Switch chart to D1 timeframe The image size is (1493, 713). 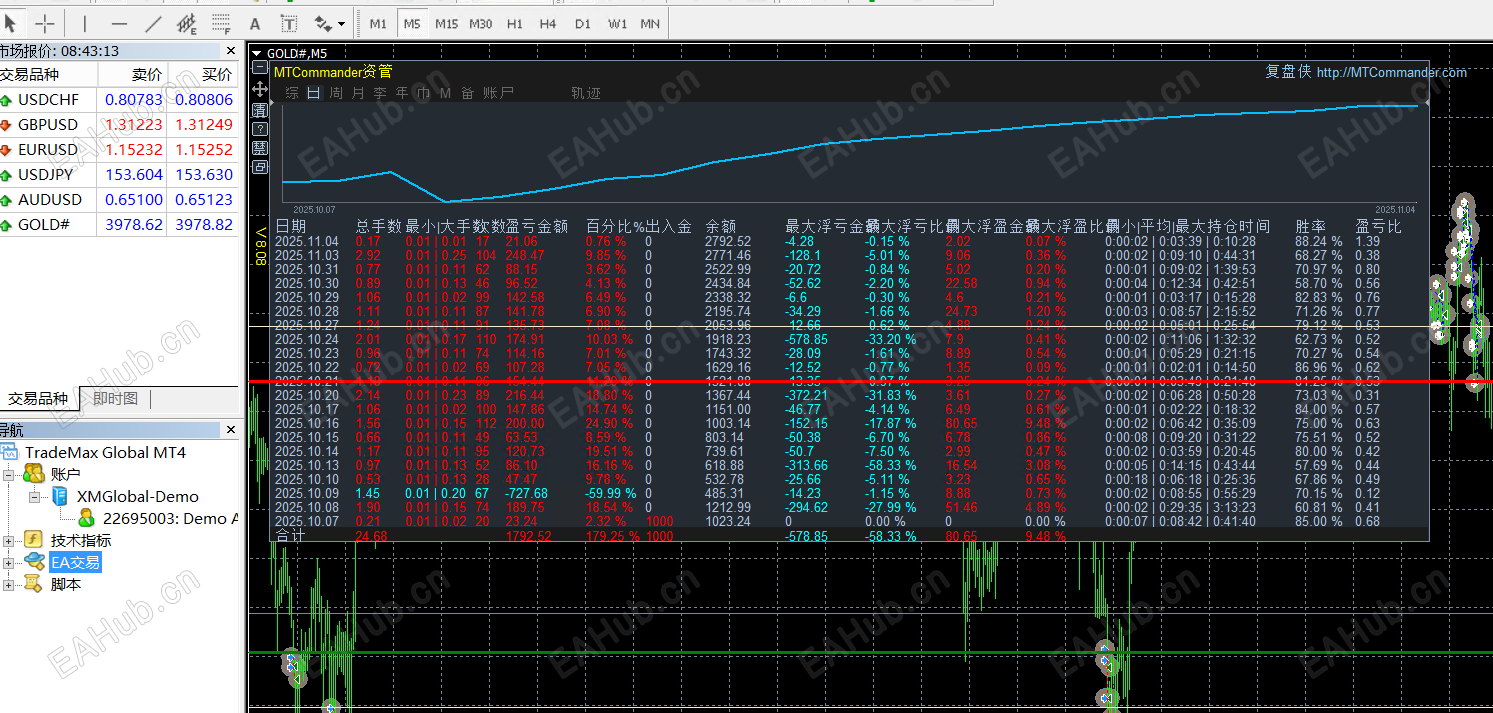pos(583,23)
